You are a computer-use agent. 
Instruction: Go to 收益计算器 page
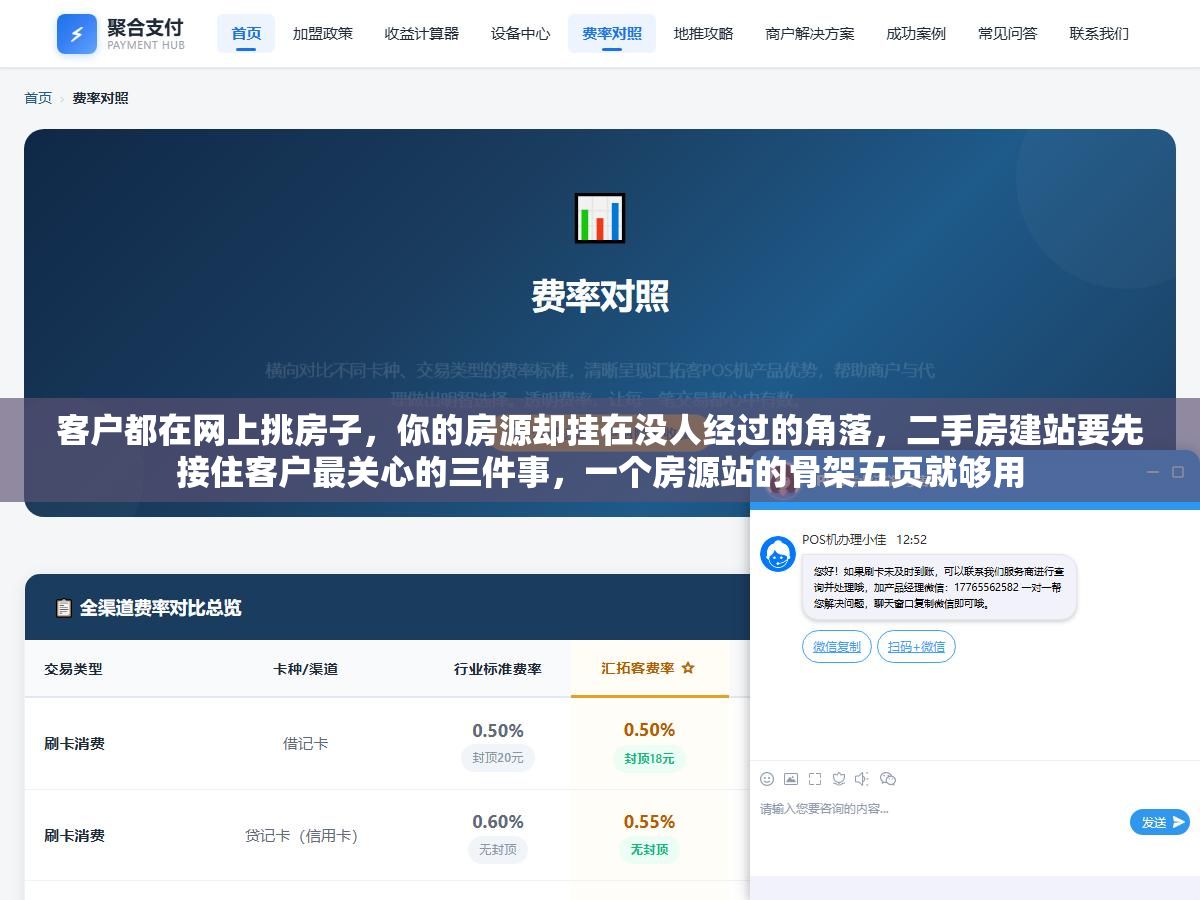pyautogui.click(x=422, y=34)
